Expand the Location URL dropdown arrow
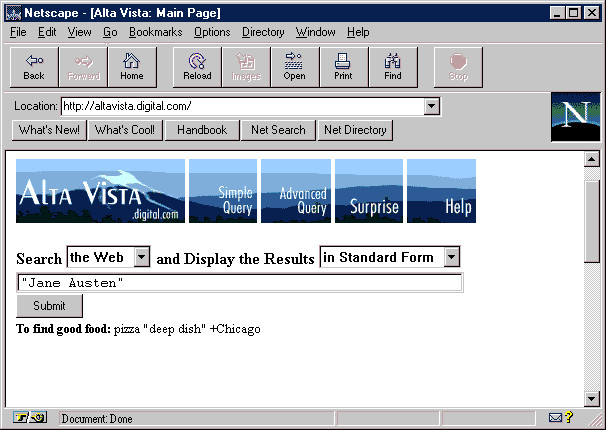This screenshot has width=606, height=430. (432, 106)
